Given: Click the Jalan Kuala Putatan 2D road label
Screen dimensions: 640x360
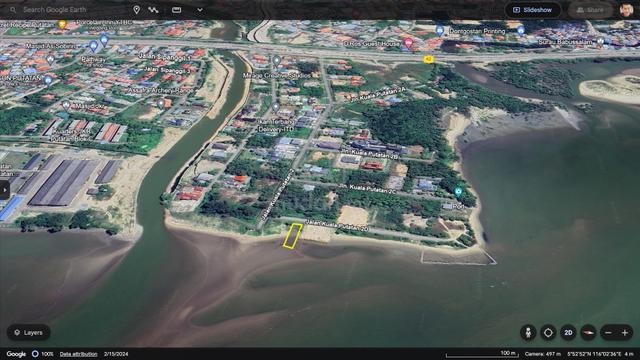Looking at the screenshot, I should (337, 226).
